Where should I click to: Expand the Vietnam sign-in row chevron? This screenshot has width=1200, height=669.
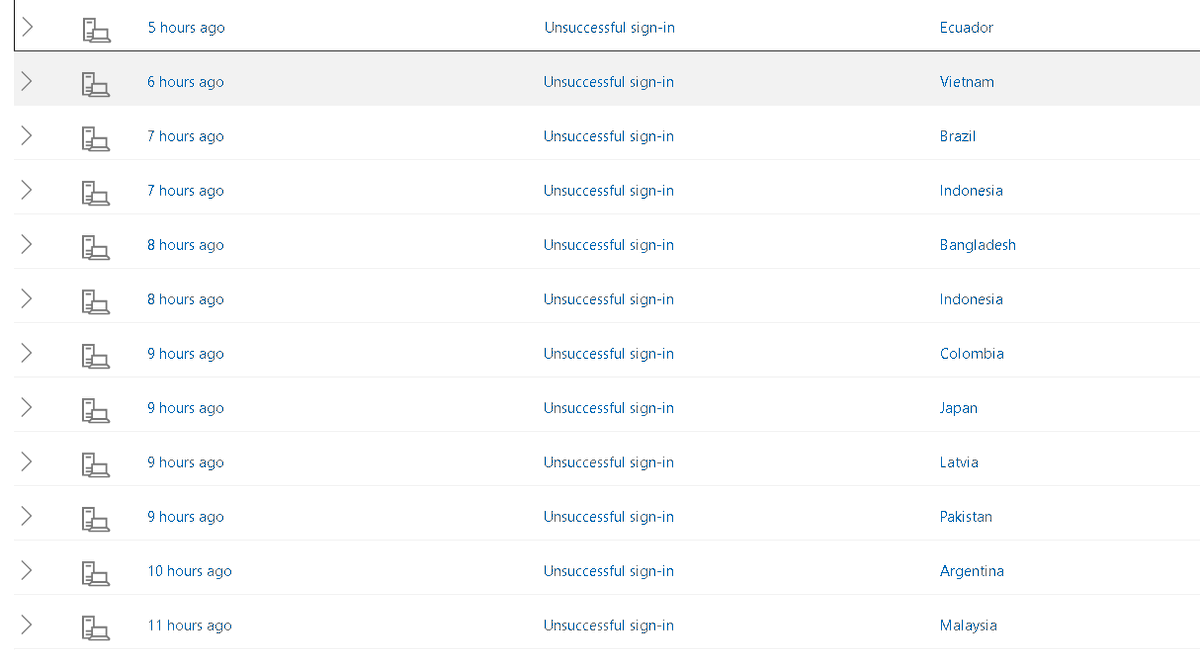(27, 82)
